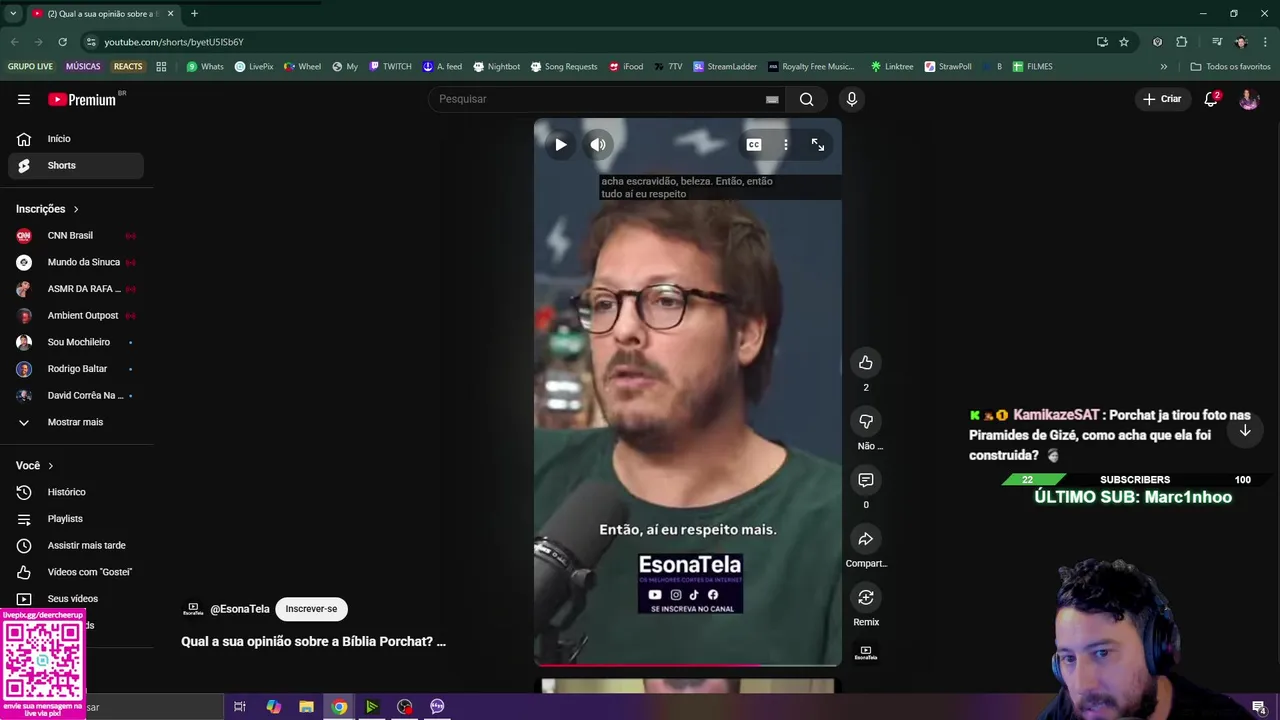
Task: Open Ambient Outpost channel
Action: click(76, 315)
